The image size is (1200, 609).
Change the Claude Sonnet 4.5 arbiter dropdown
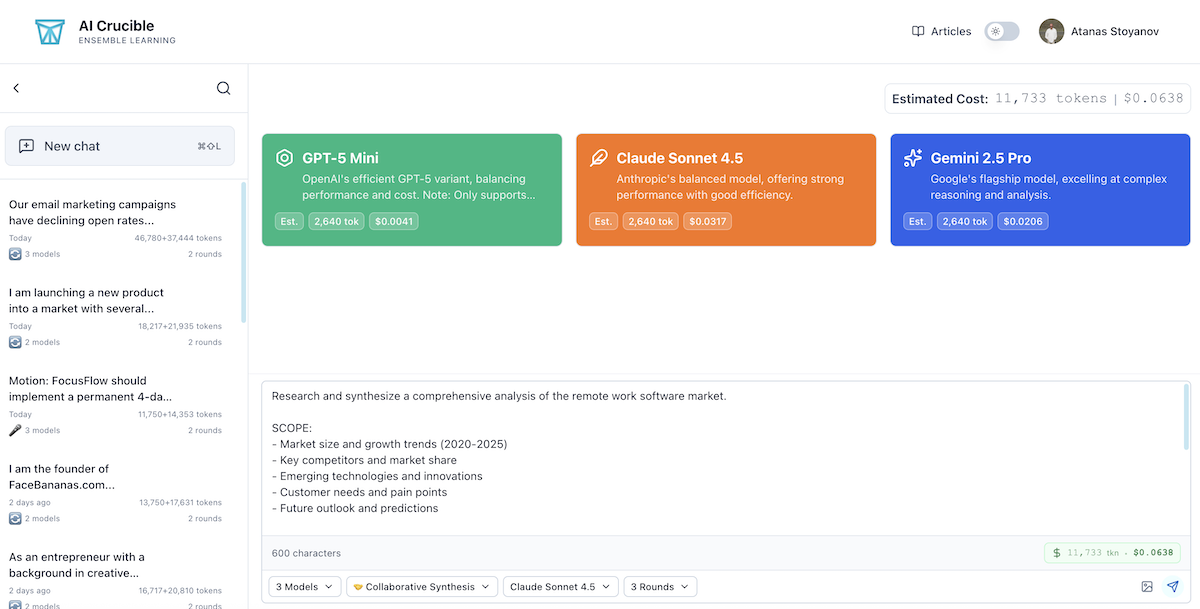click(559, 587)
